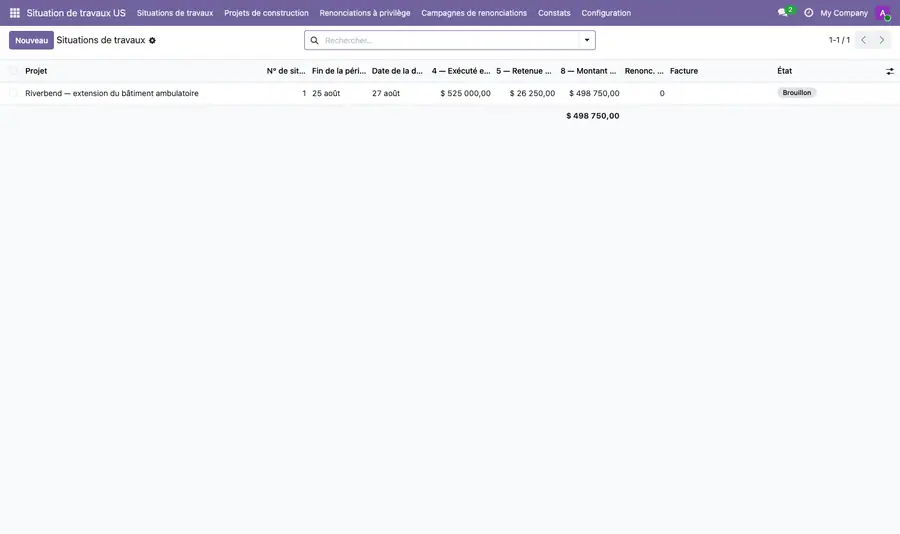The image size is (900, 534).
Task: Open the conversations messages icon
Action: pyautogui.click(x=783, y=13)
